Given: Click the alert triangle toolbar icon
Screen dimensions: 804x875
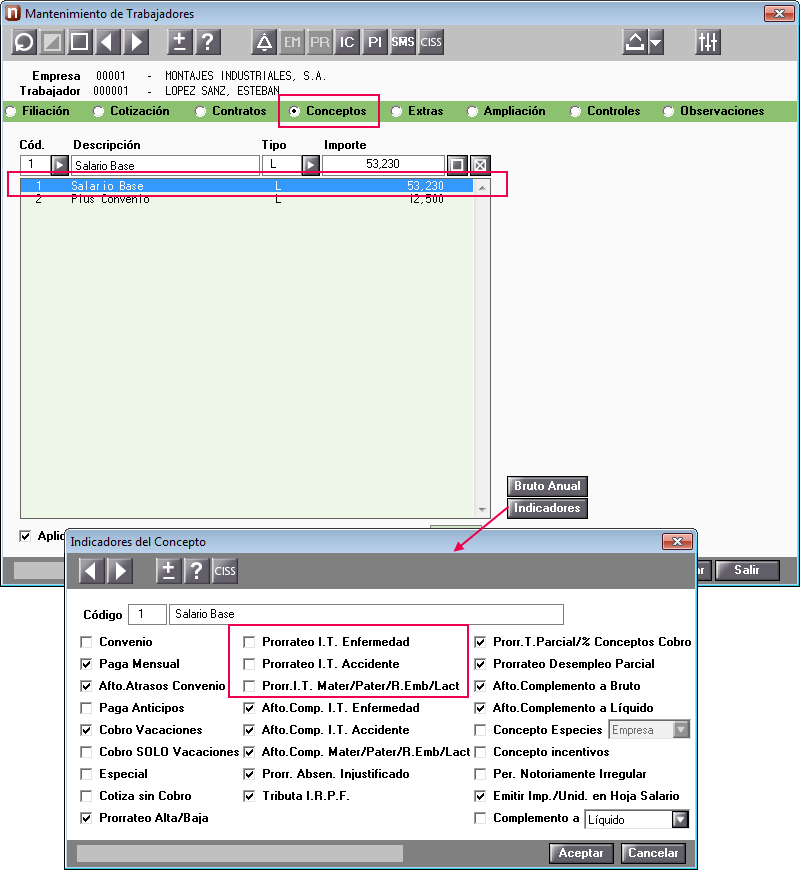Looking at the screenshot, I should (264, 42).
